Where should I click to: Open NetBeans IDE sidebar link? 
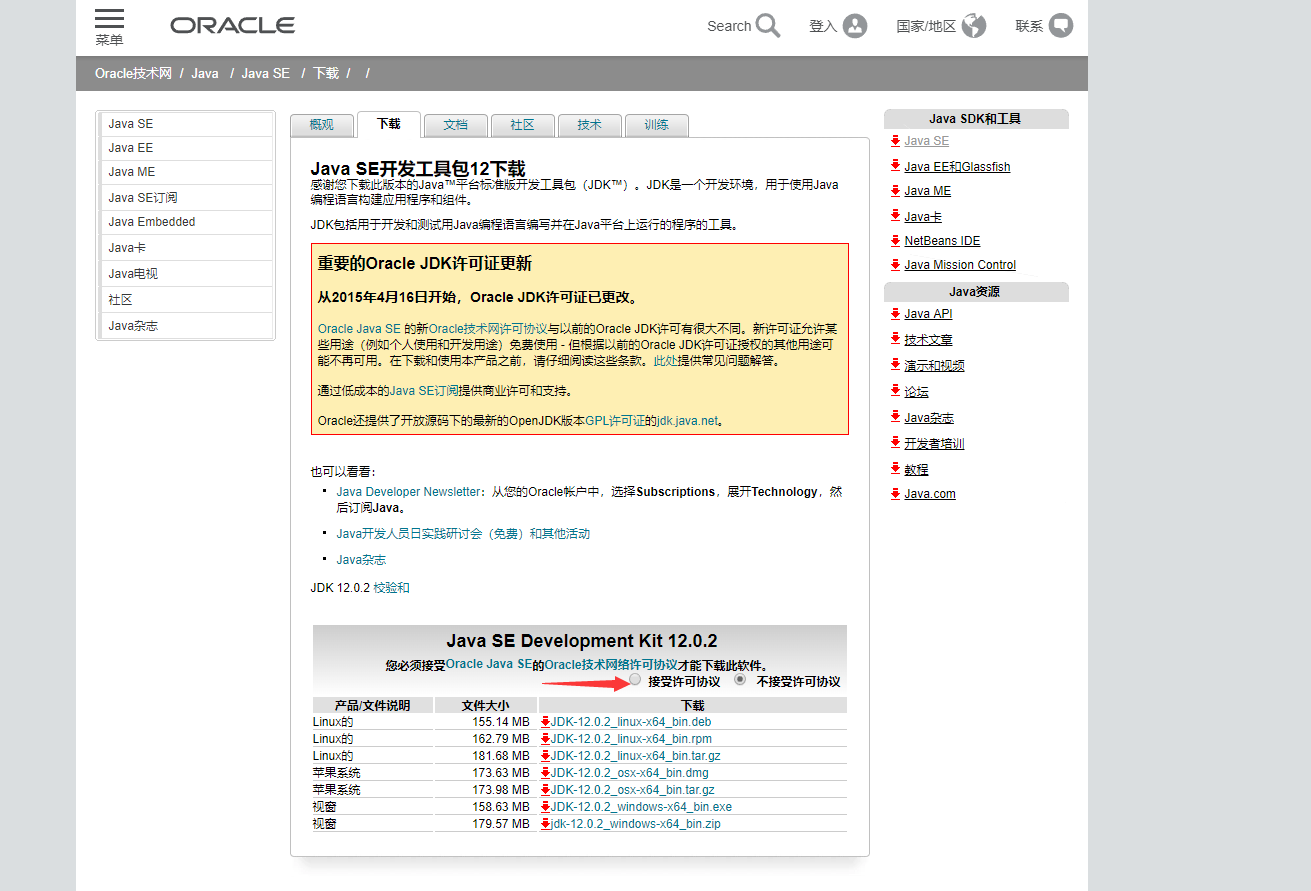point(942,241)
